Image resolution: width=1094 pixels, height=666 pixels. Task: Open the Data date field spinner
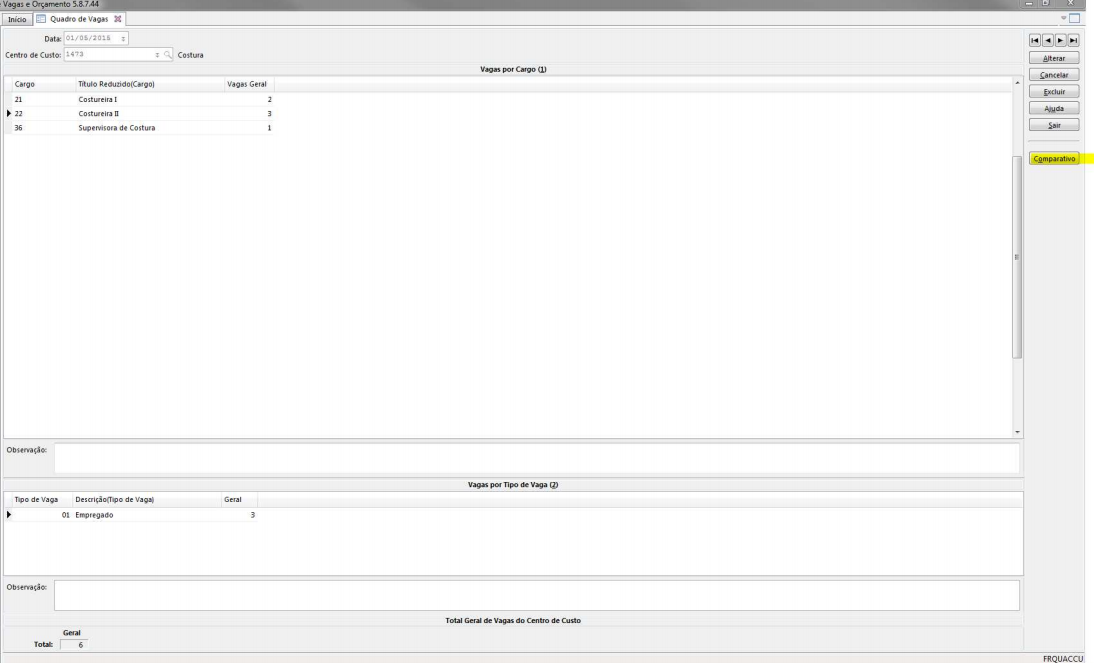[x=122, y=39]
